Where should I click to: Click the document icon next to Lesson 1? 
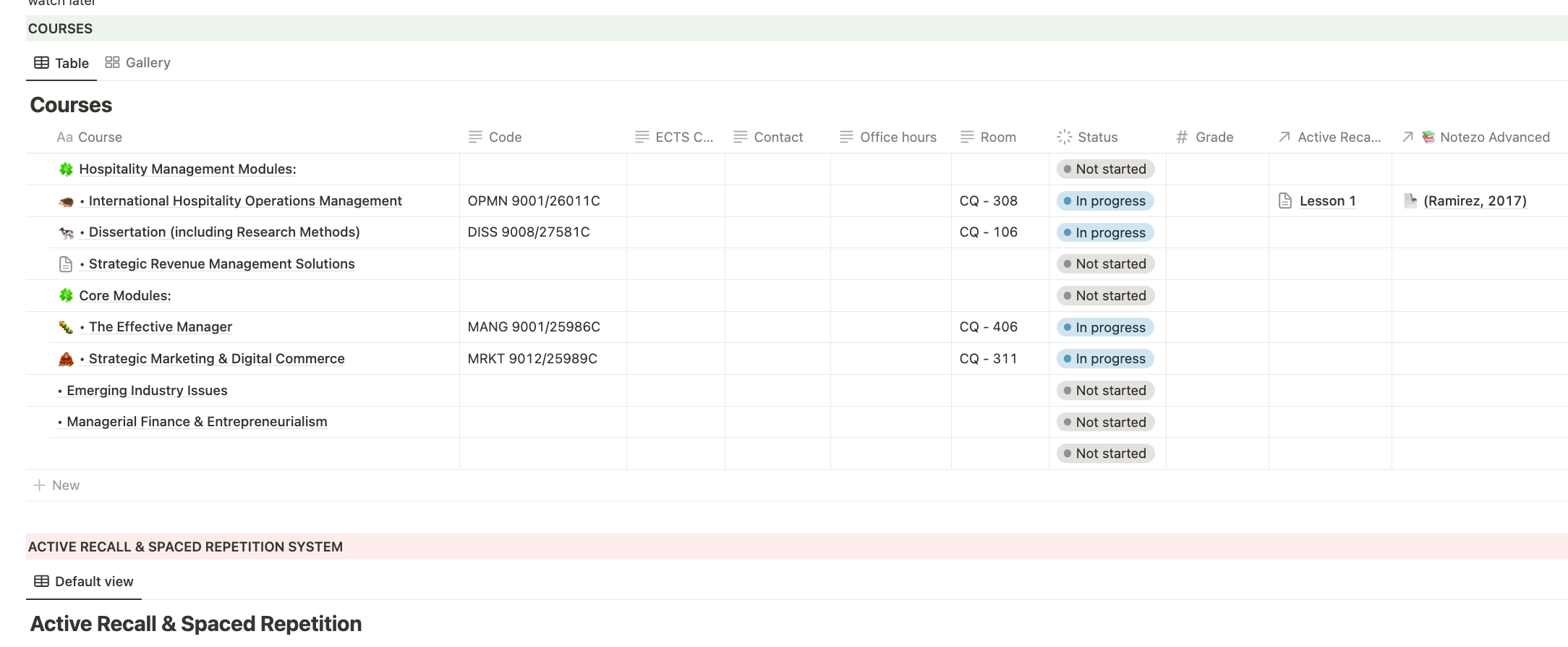[x=1285, y=200]
